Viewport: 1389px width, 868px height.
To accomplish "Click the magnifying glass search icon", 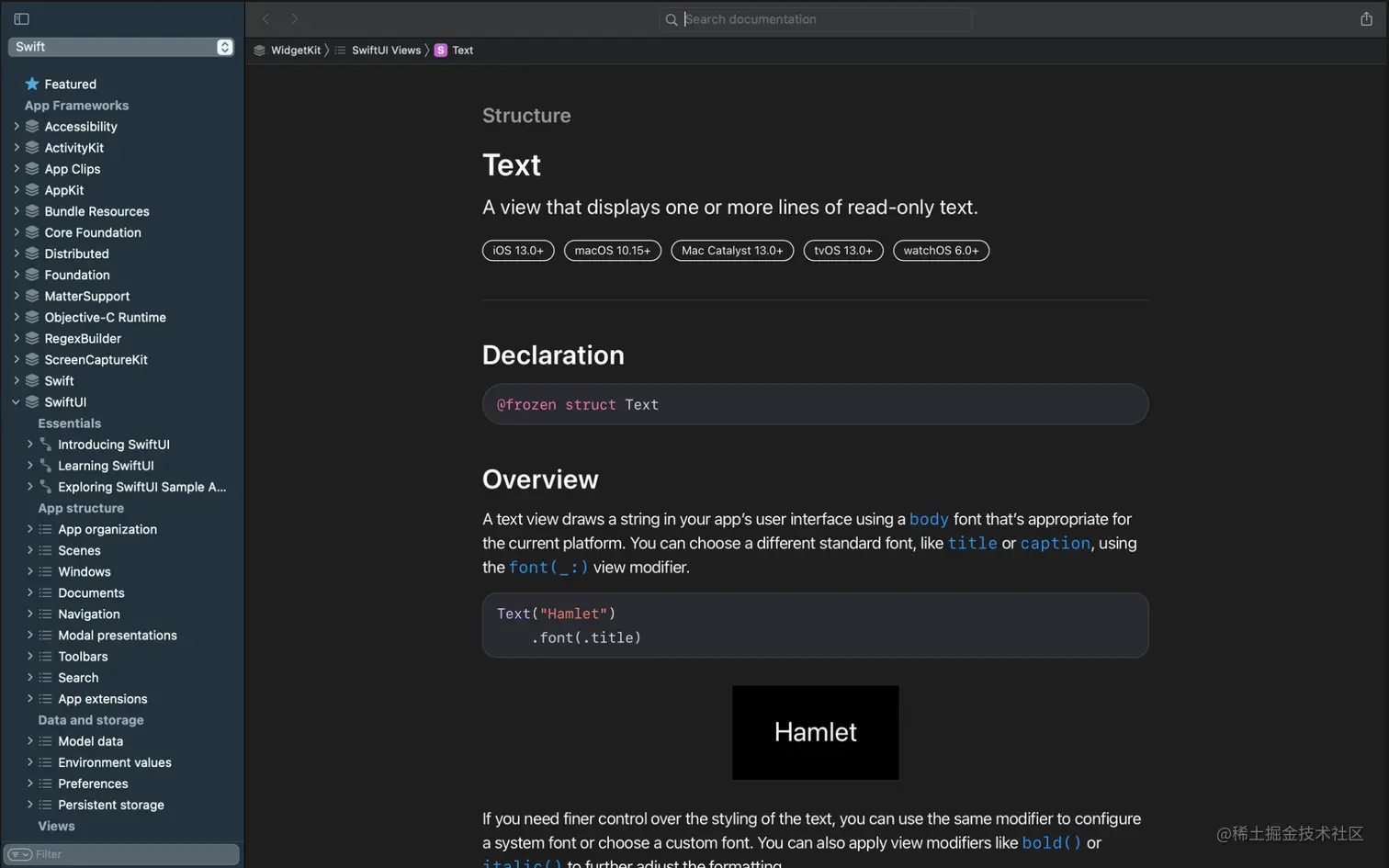I will [672, 19].
